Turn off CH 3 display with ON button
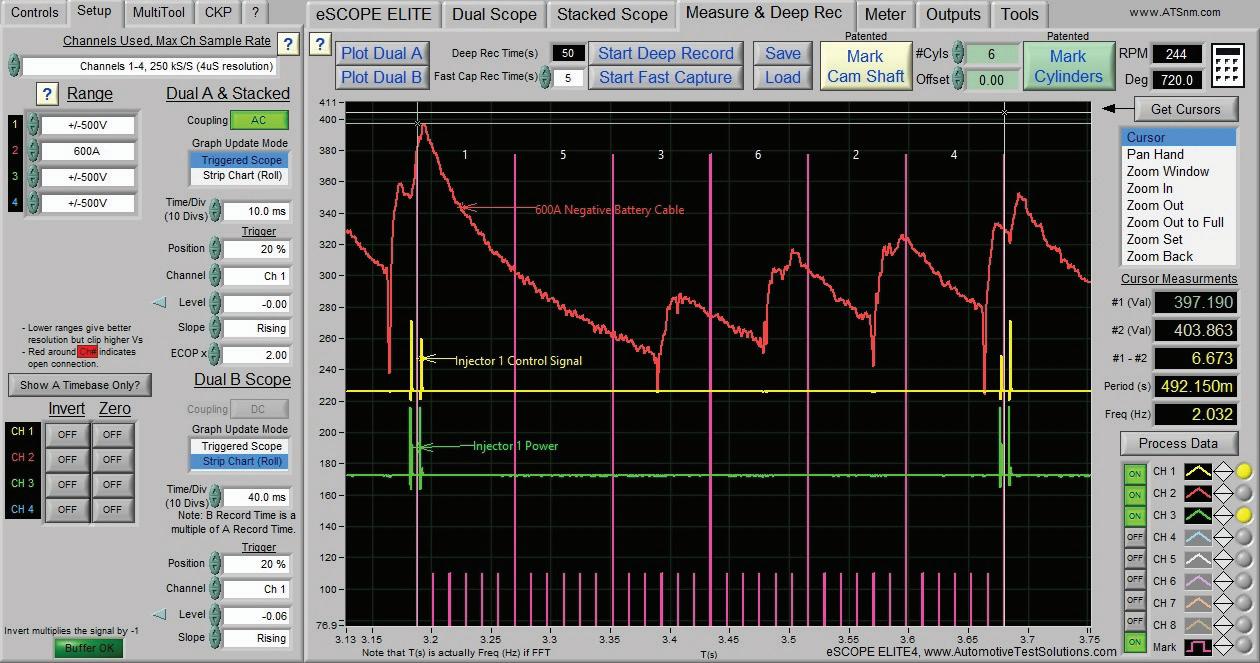 (1135, 516)
